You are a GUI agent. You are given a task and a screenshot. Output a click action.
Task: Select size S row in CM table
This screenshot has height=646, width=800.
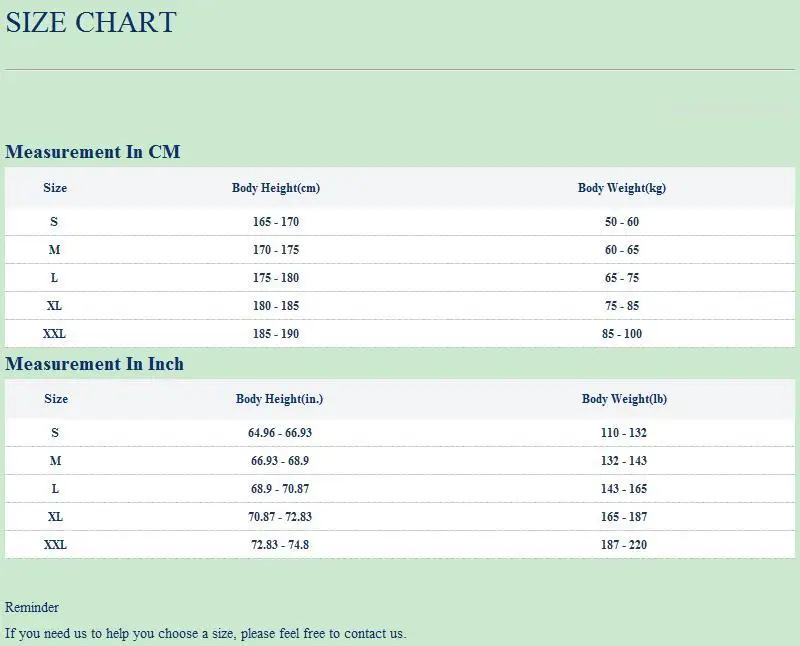[400, 222]
